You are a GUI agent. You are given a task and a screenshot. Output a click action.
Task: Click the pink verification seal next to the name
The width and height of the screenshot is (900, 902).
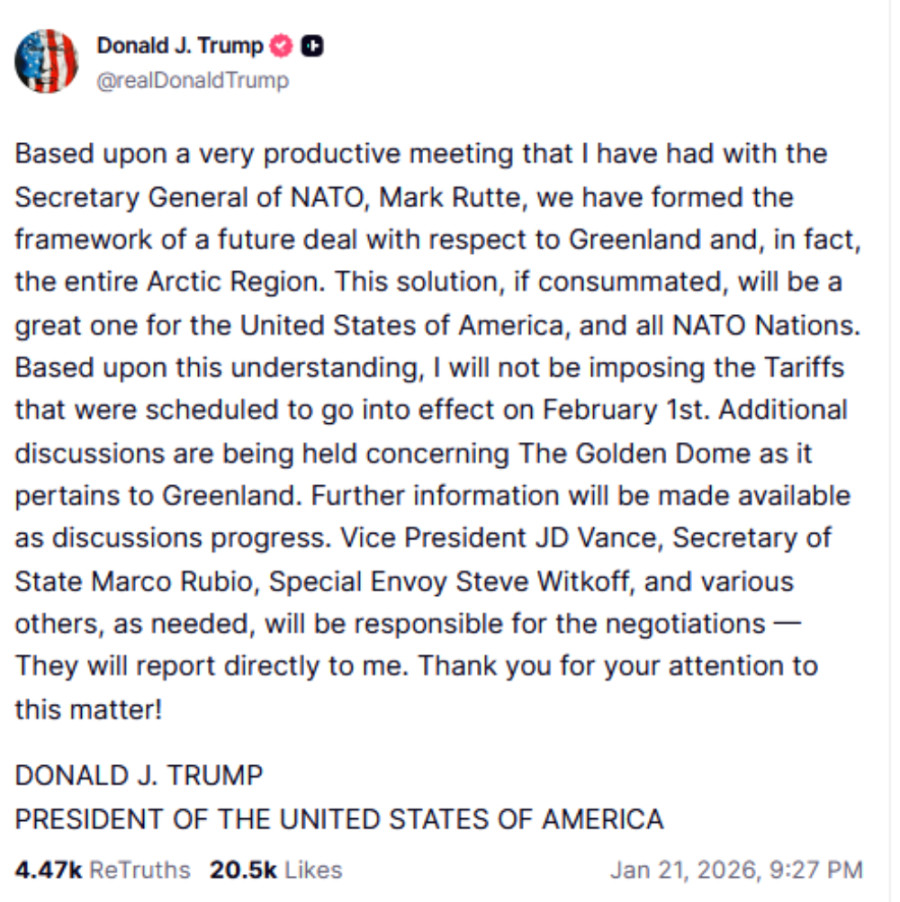pyautogui.click(x=278, y=46)
